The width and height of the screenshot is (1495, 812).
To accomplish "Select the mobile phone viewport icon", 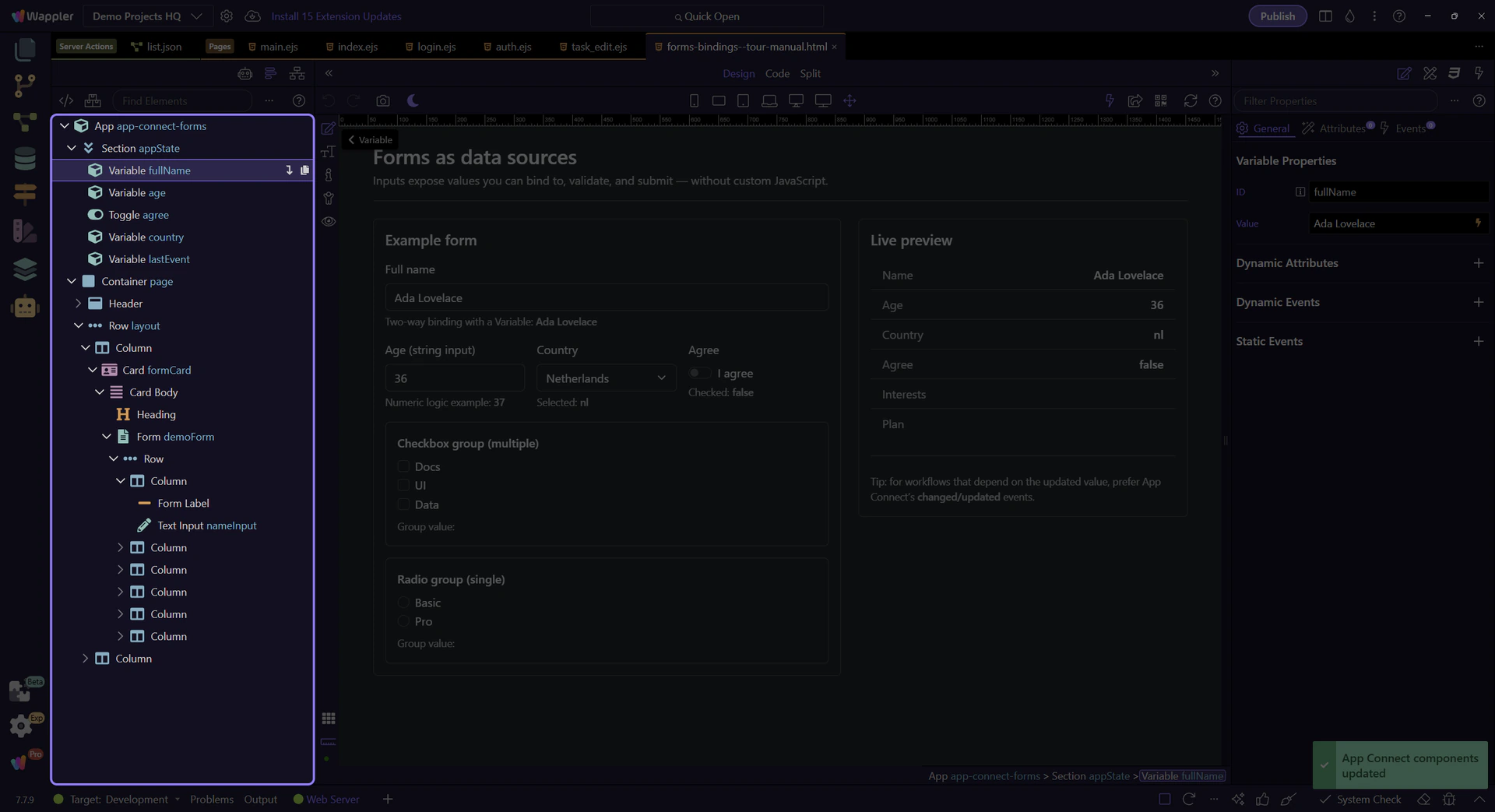I will tap(694, 100).
